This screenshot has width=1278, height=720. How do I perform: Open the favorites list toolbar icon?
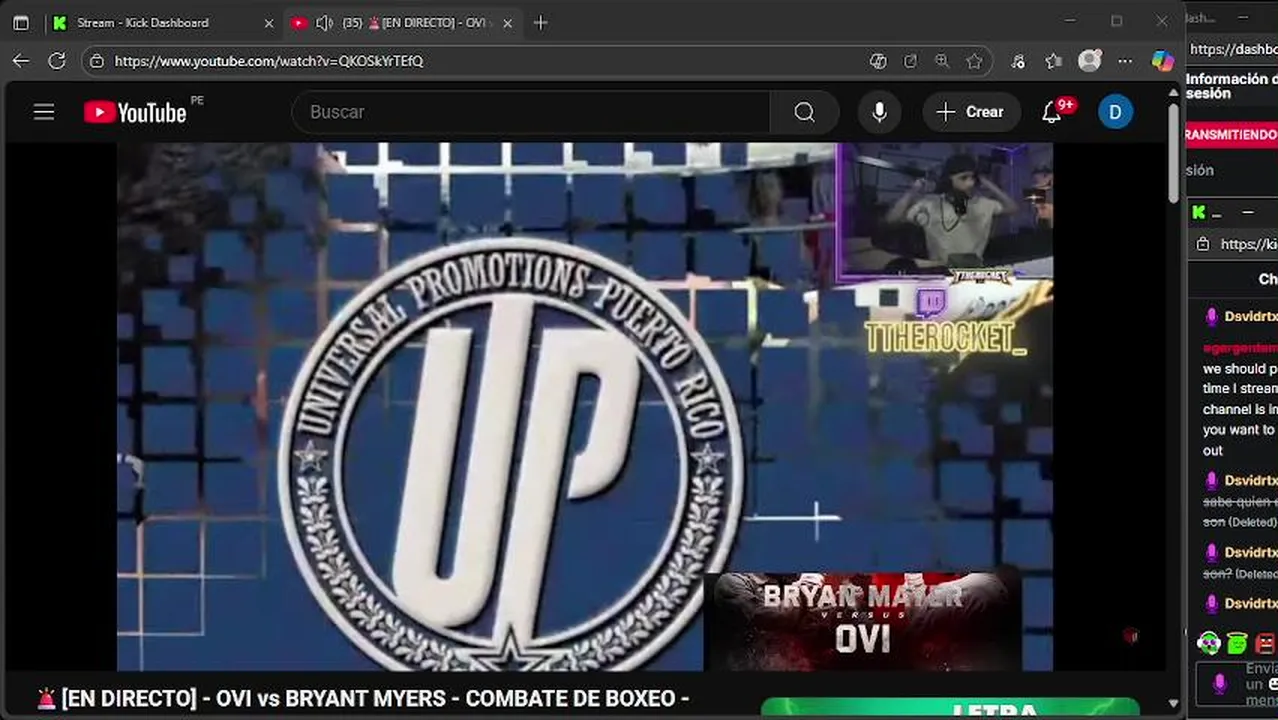point(1053,61)
